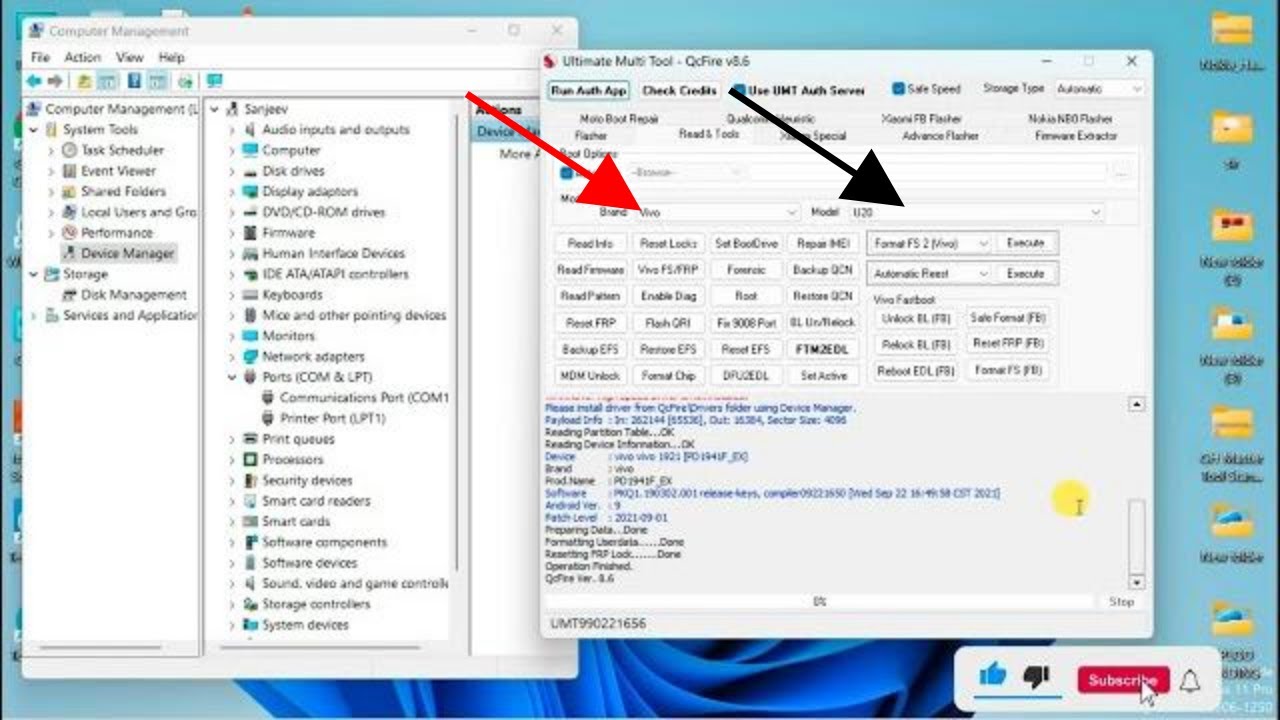Click the Reboot EDL (FB) button
Viewport: 1280px width, 720px height.
[915, 370]
